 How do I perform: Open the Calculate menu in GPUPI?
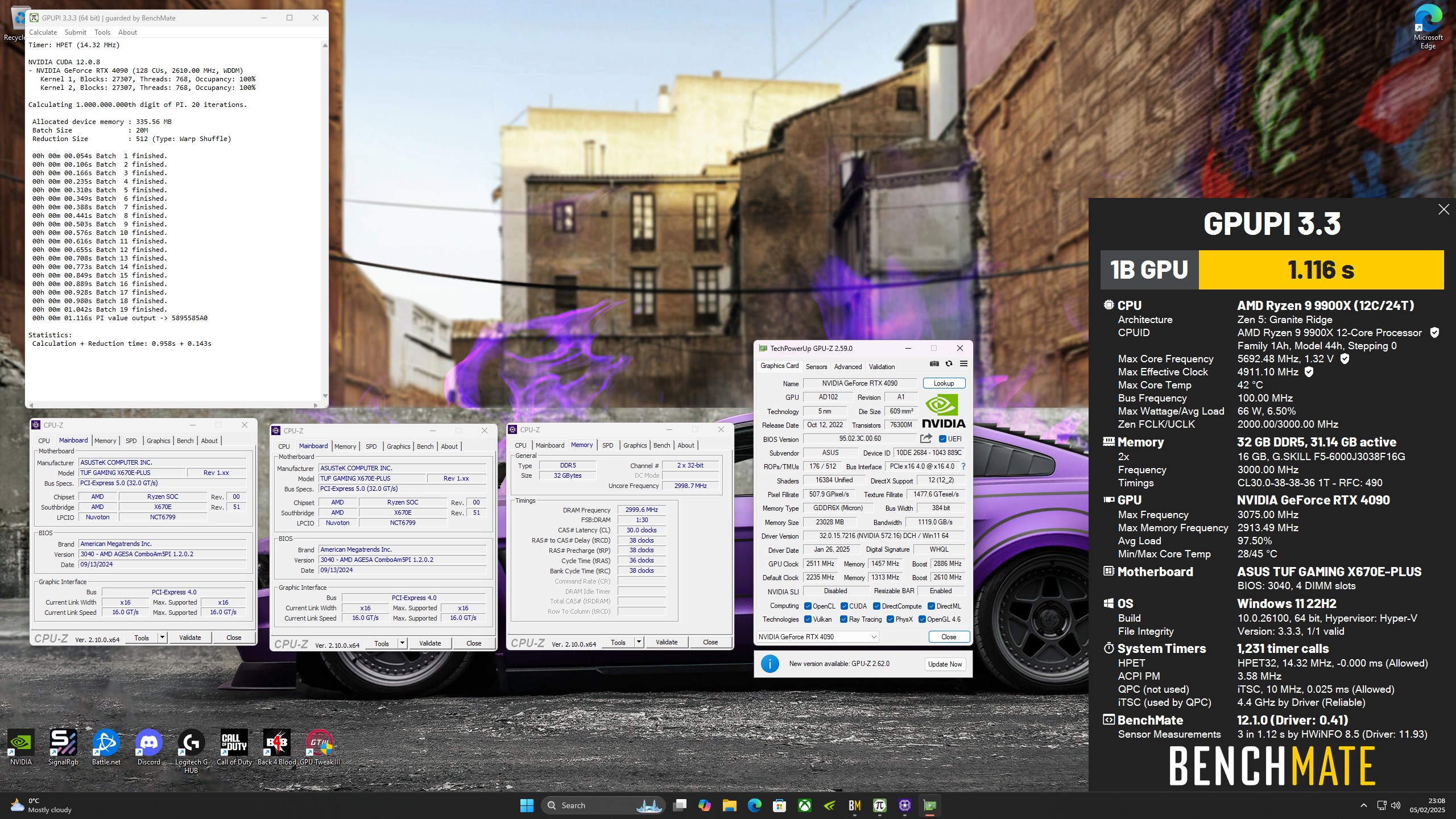[x=43, y=32]
